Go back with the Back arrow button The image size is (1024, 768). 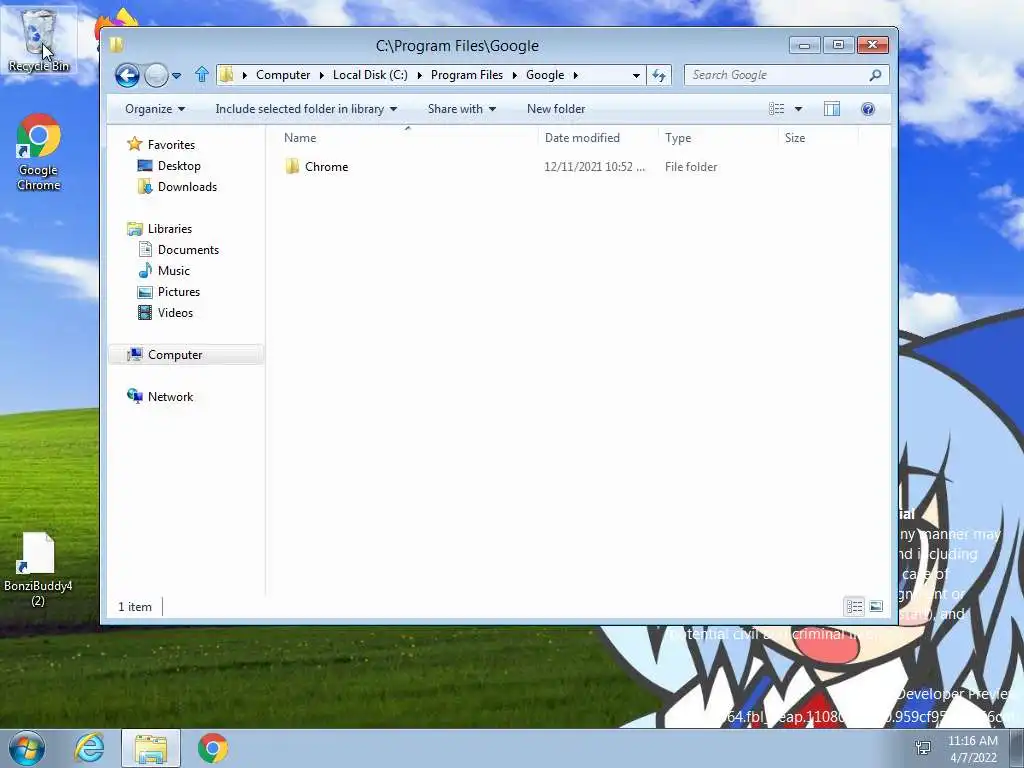[127, 75]
